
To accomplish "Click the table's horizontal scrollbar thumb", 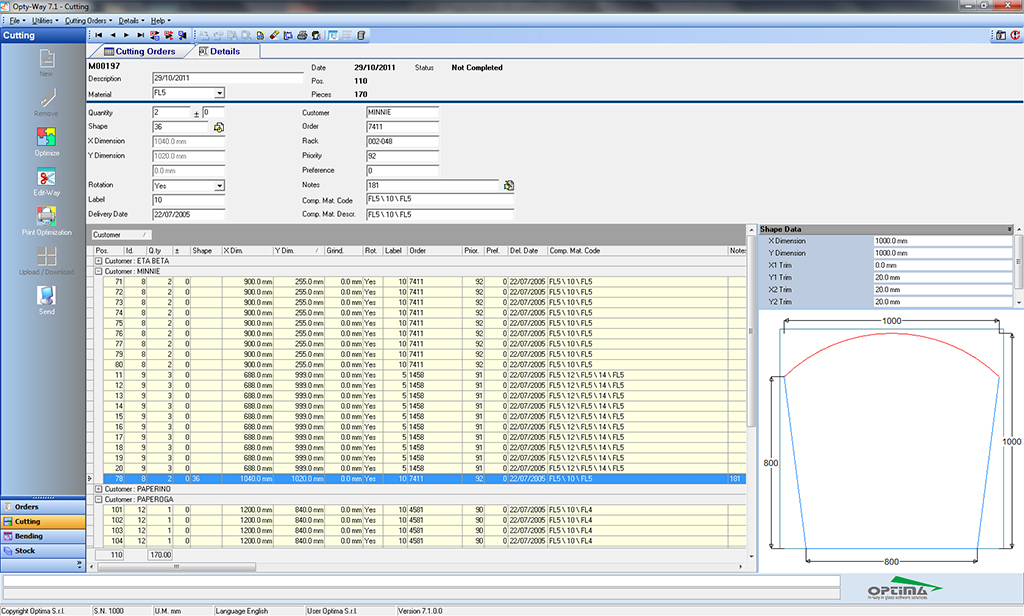I will 176,567.
